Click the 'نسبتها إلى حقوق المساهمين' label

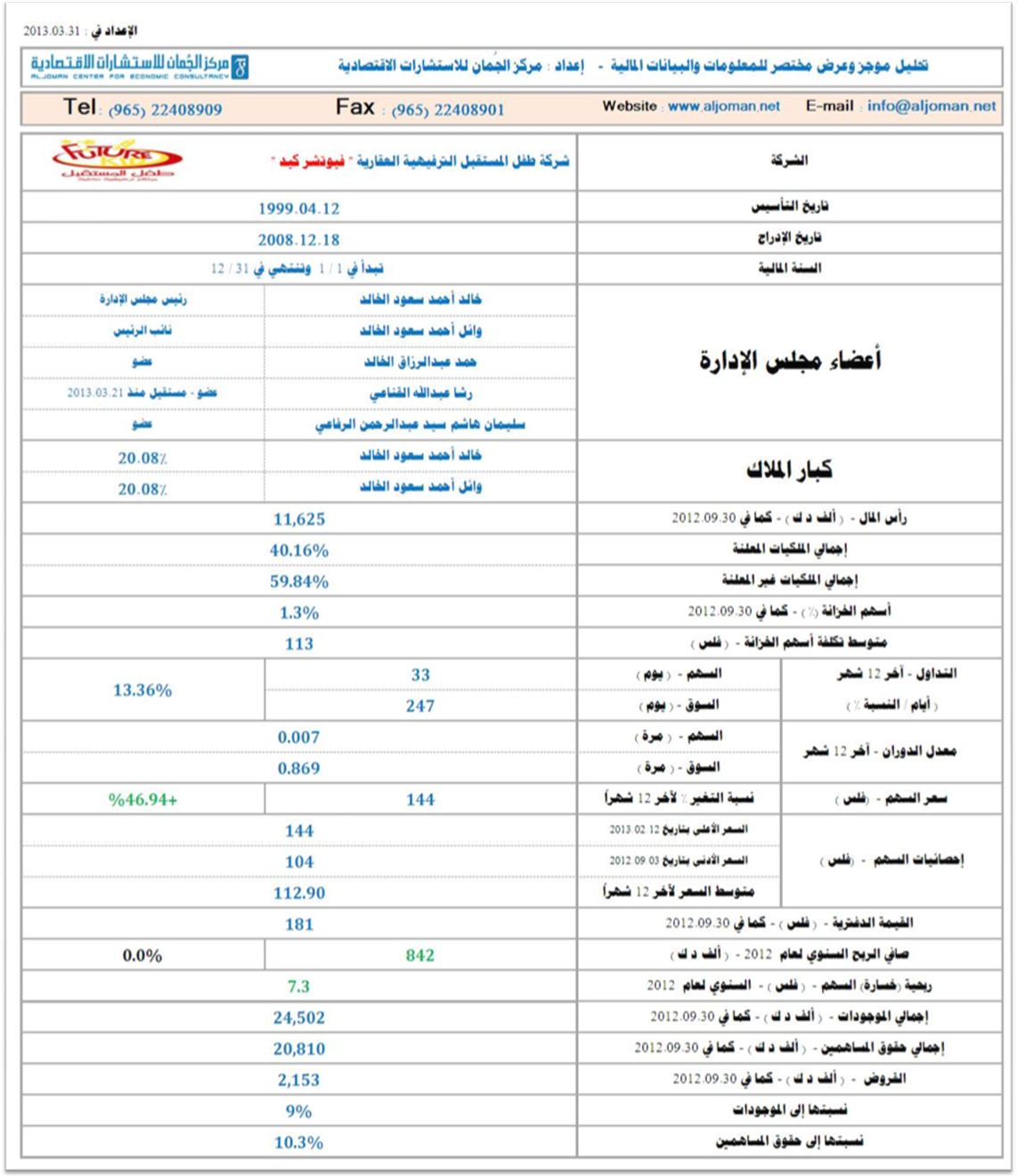pyautogui.click(x=790, y=1140)
